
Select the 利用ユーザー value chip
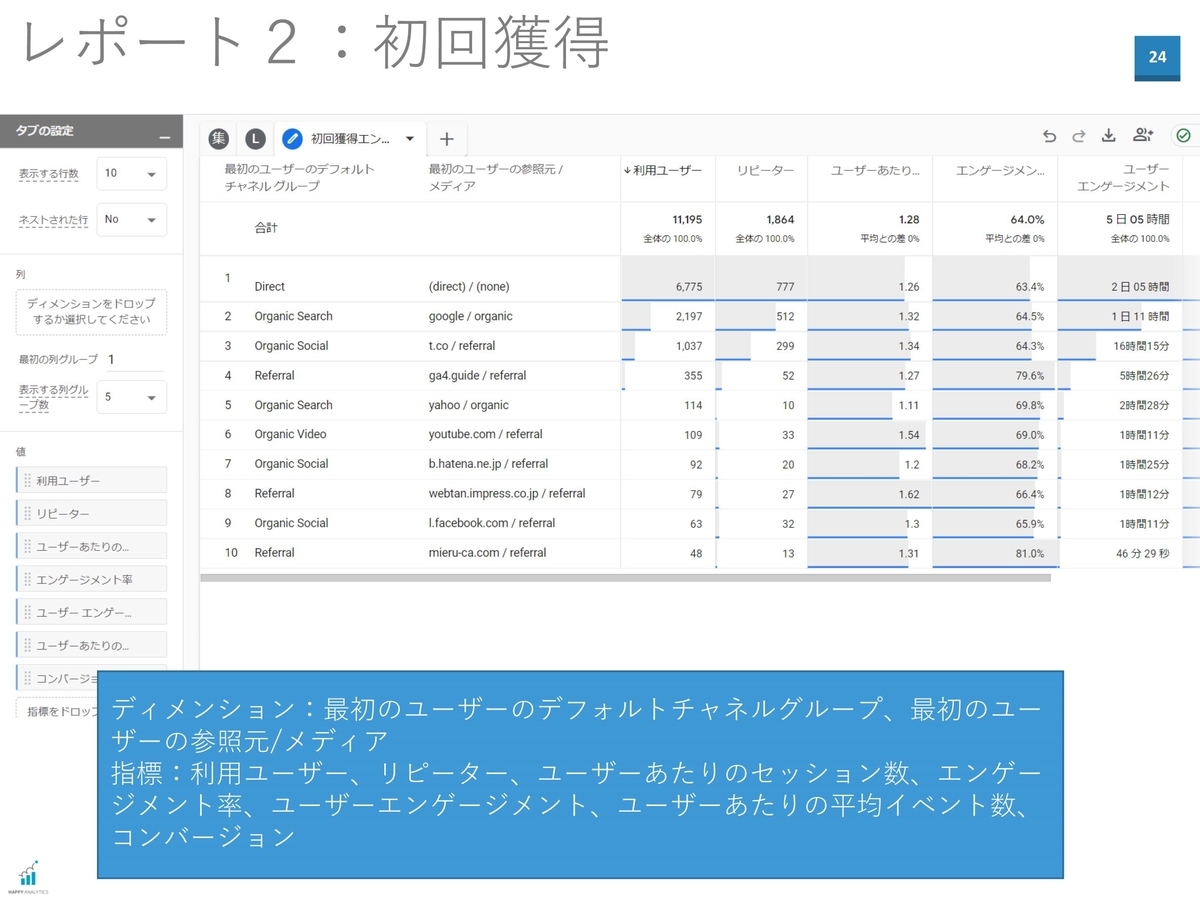tap(91, 481)
